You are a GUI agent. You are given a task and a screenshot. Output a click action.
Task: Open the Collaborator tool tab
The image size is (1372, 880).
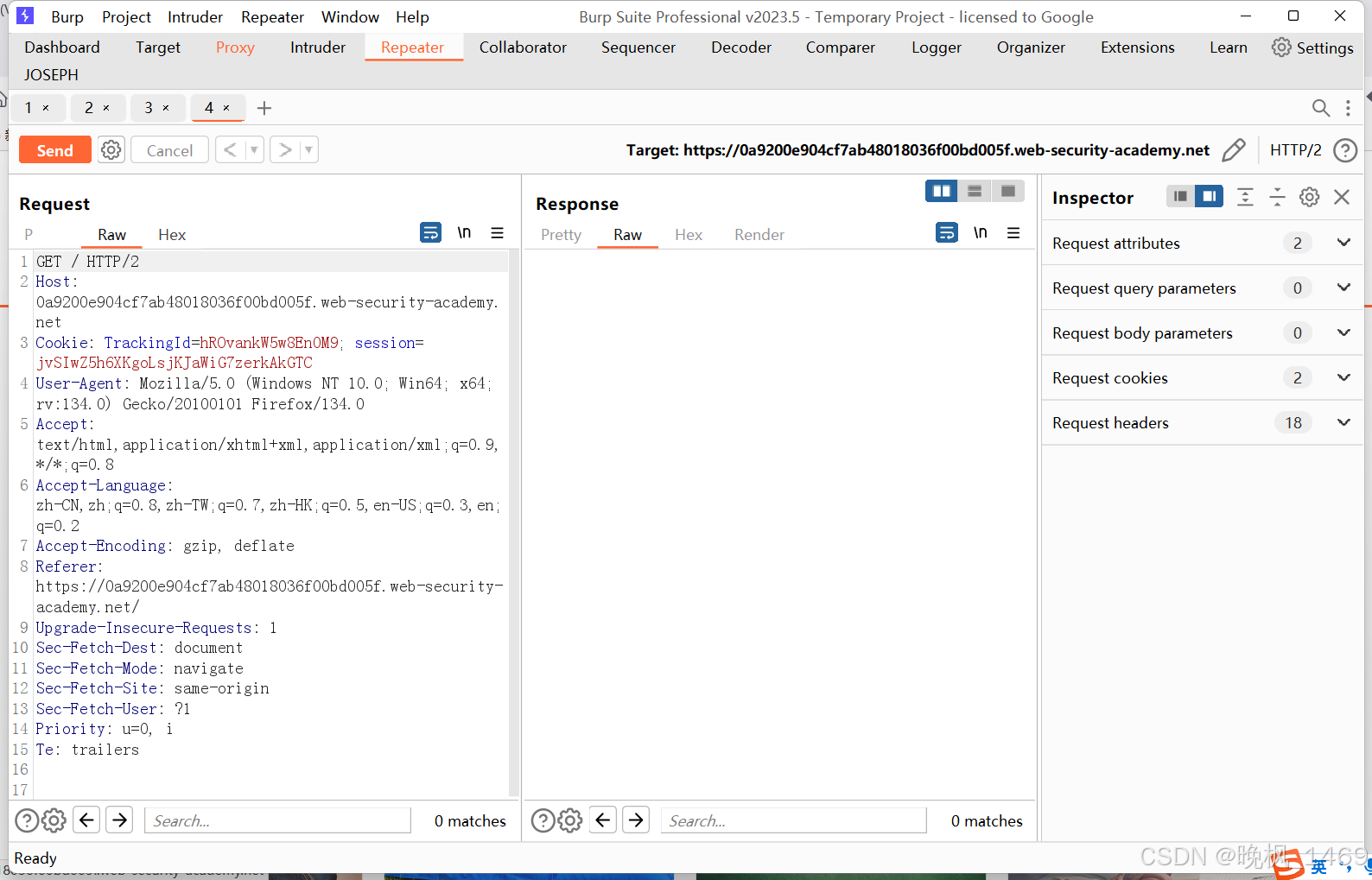click(523, 47)
